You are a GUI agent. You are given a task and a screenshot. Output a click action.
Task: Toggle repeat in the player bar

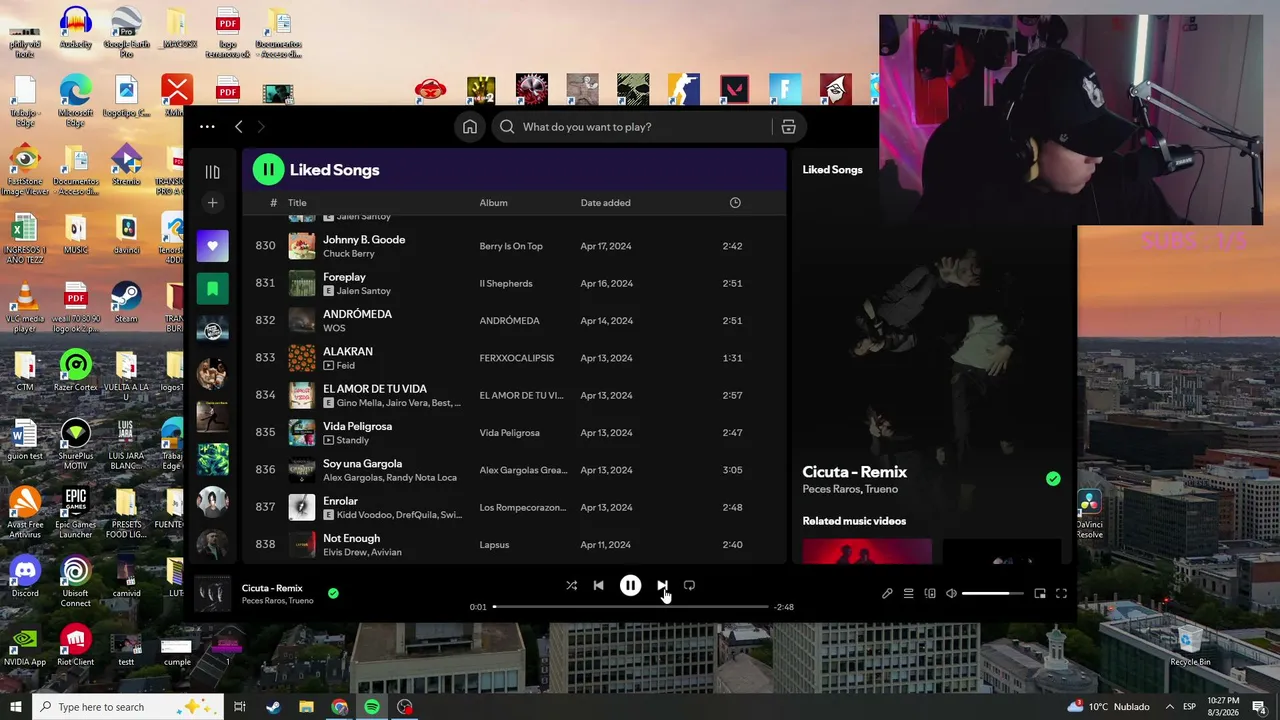(x=689, y=586)
